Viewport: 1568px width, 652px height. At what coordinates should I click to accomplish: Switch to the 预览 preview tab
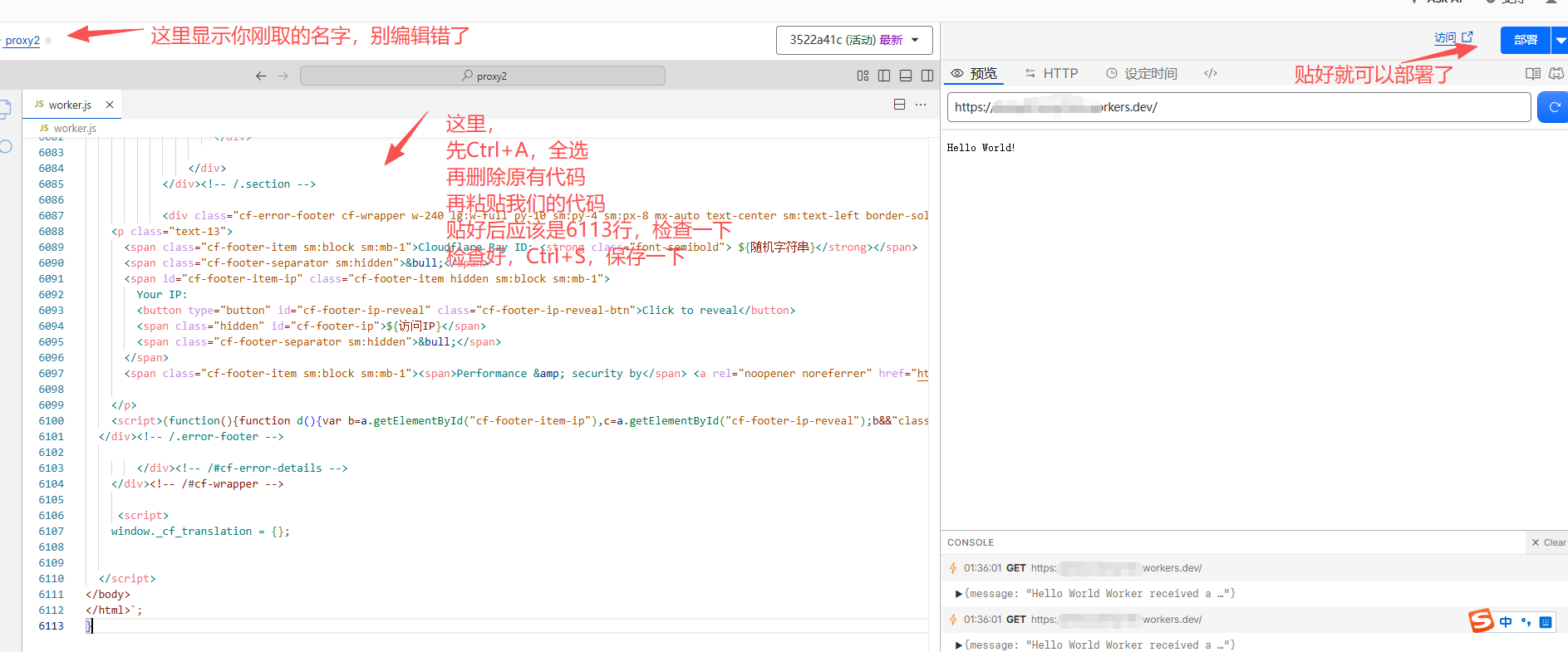pyautogui.click(x=974, y=74)
